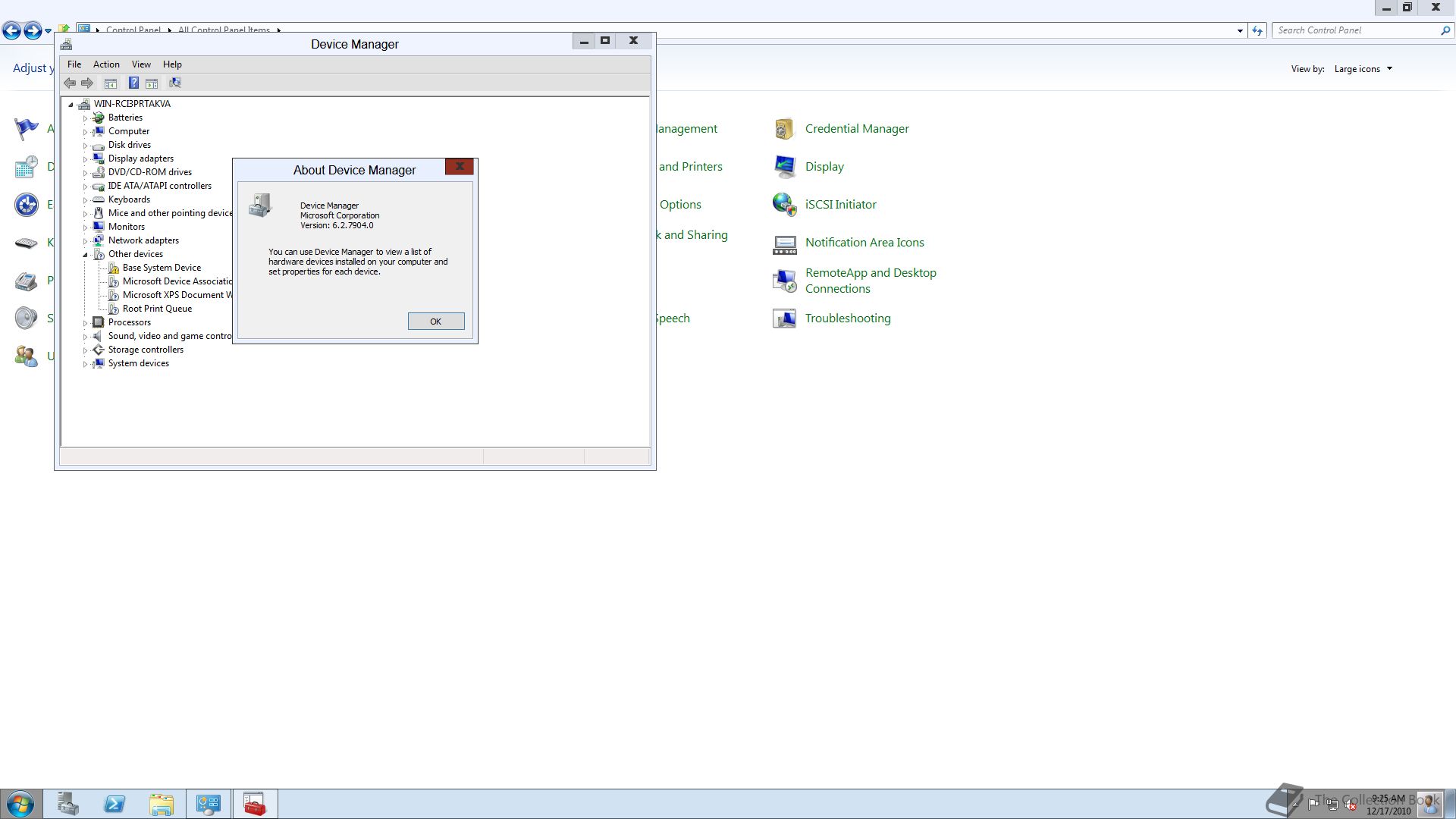Screen dimensions: 1456x819
Task: Click OK in About Device Manager dialog
Action: click(x=436, y=322)
